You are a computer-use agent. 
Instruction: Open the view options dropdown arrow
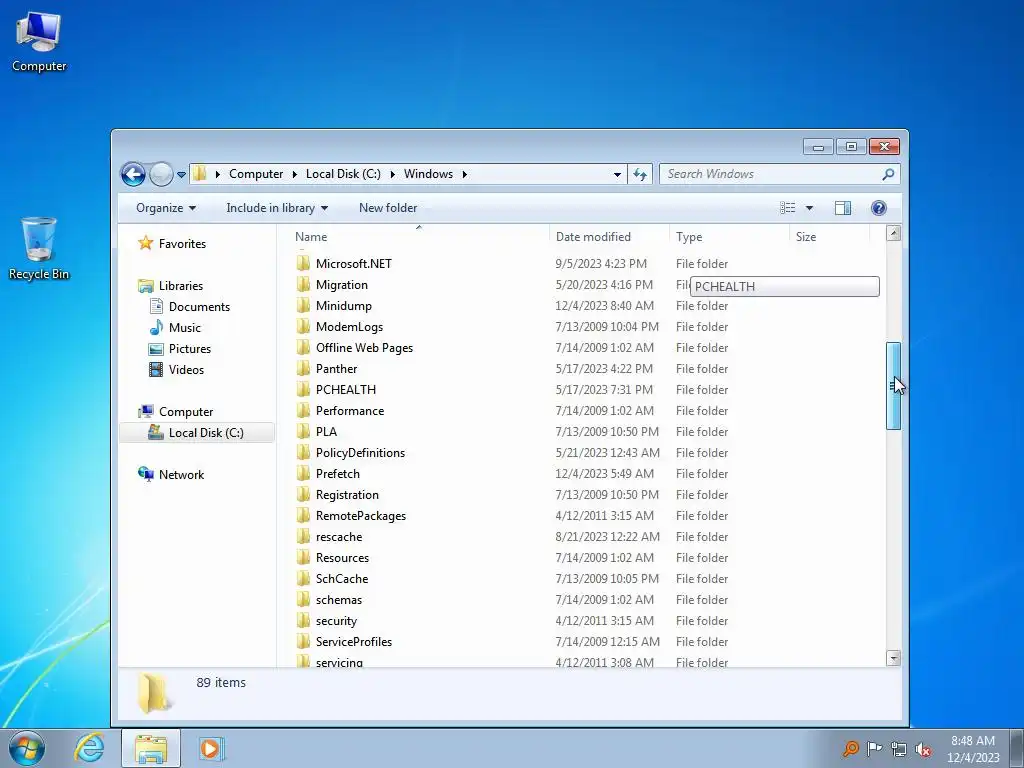click(x=809, y=208)
